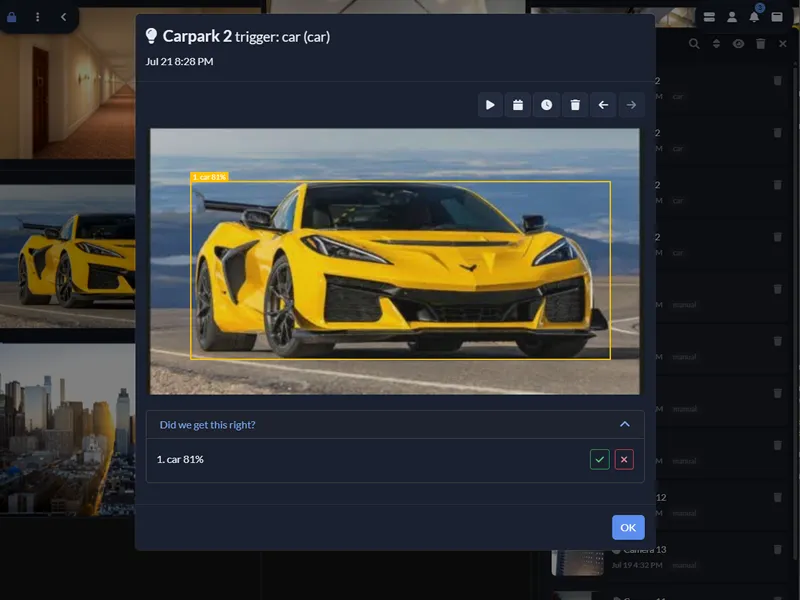Reject car 81% detection with red X

[x=624, y=459]
